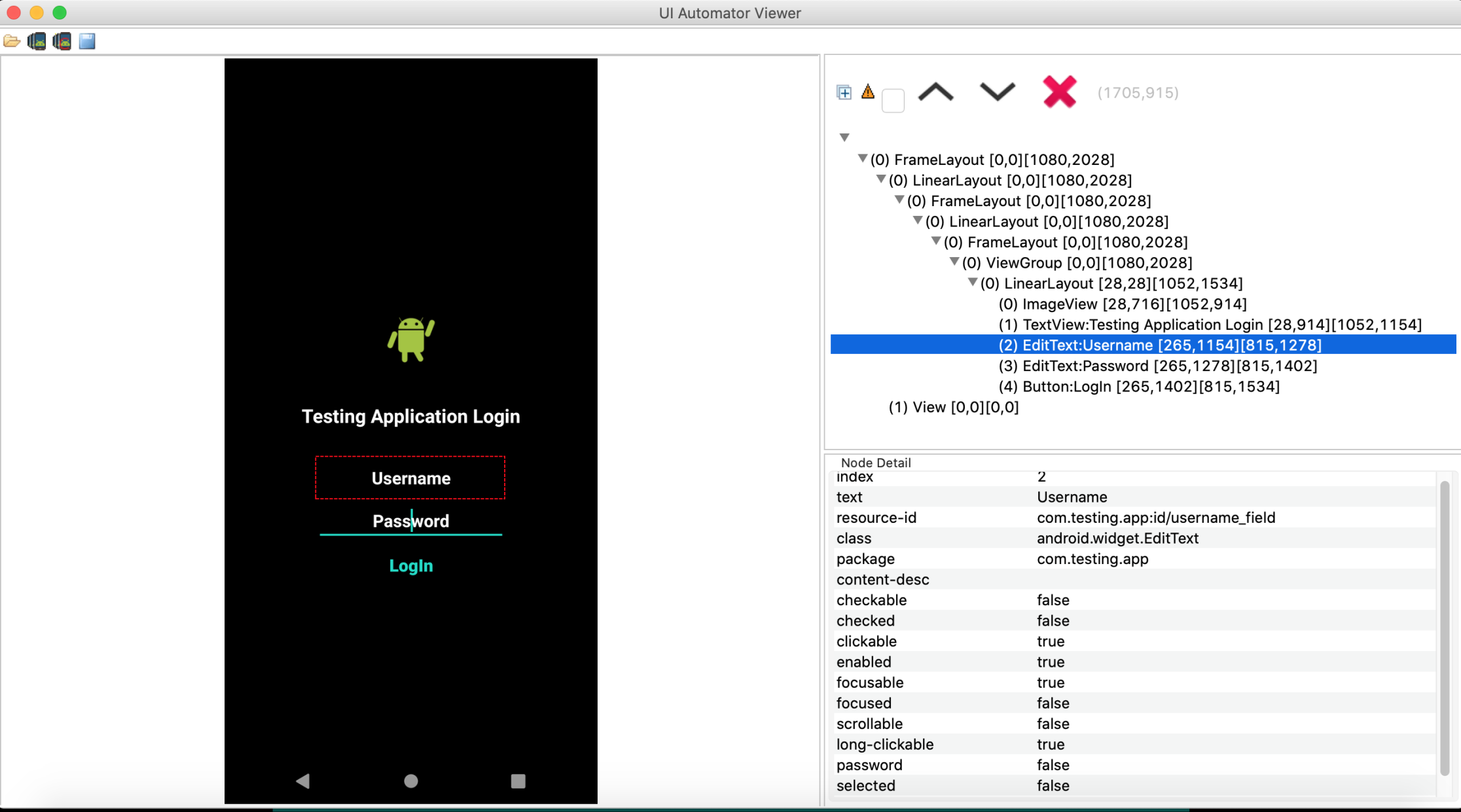Click Android recents square button
Viewport: 1461px width, 812px height.
(518, 781)
